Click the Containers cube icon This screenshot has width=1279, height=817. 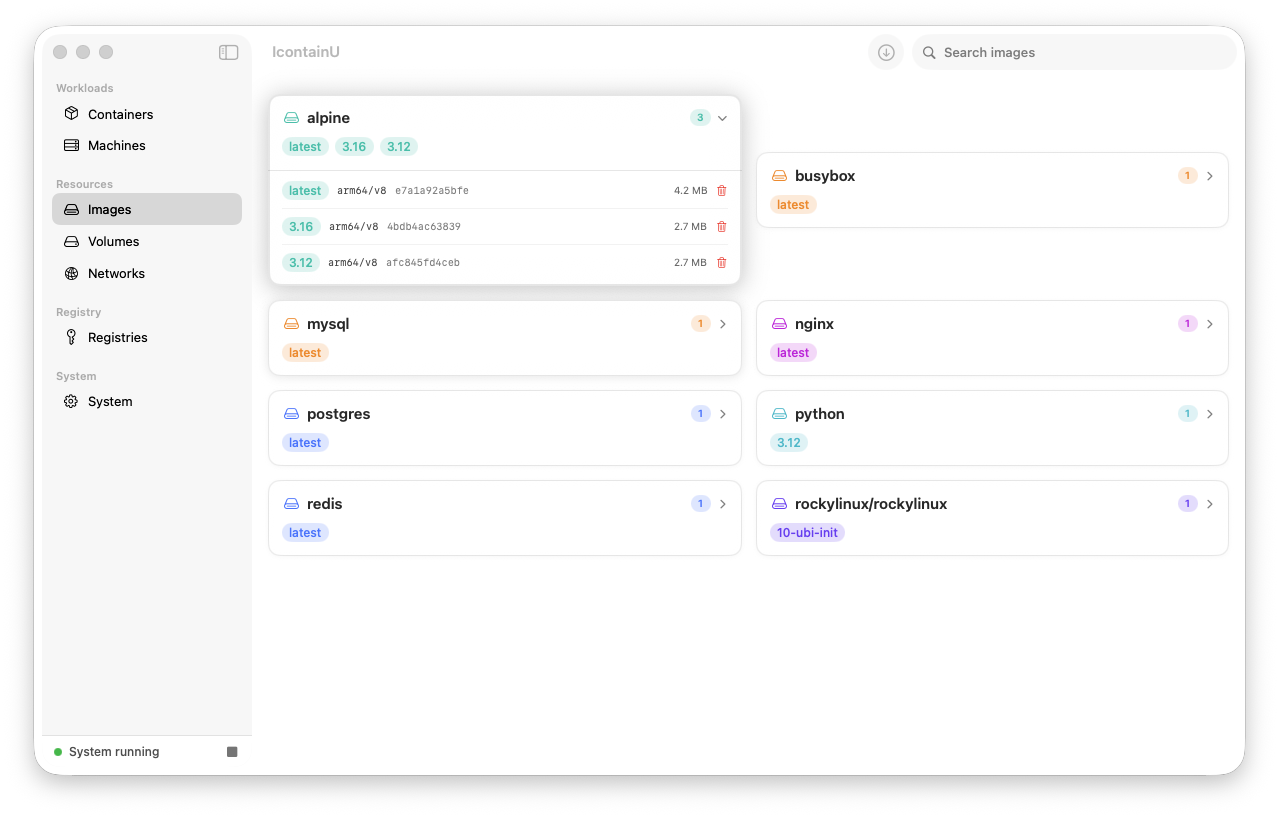[71, 114]
